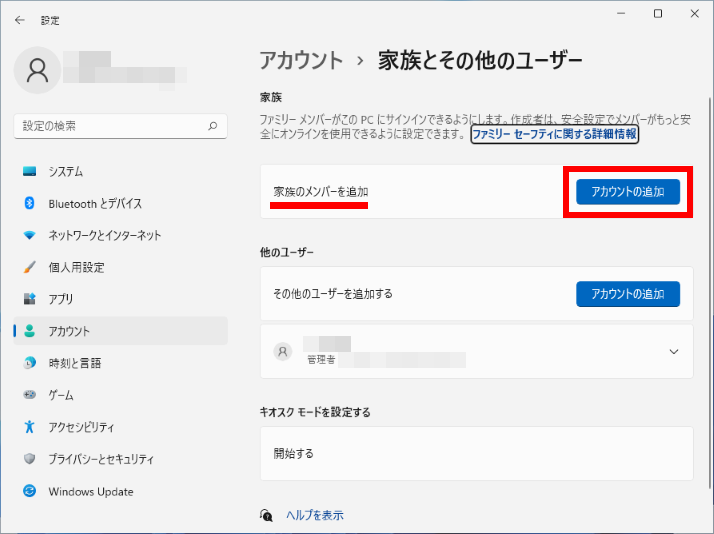The height and width of the screenshot is (534, 714).
Task: Click the その他のユーザーを追加する text
Action: 333,294
